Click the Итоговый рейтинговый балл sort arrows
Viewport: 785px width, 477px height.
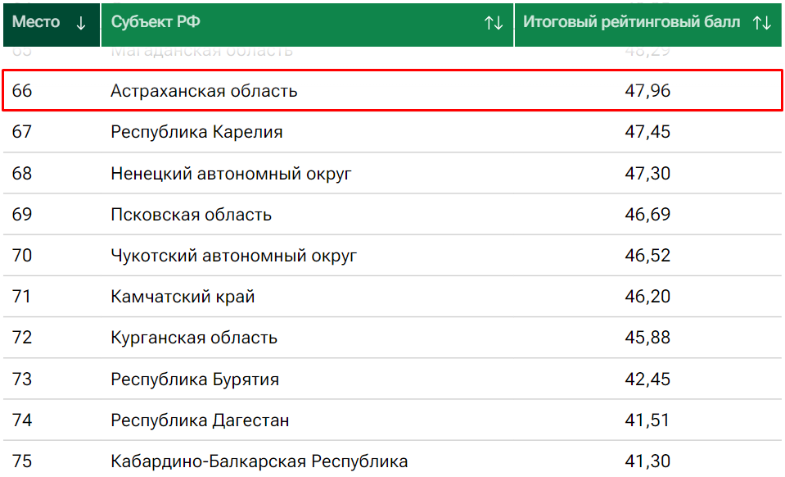pyautogui.click(x=761, y=23)
